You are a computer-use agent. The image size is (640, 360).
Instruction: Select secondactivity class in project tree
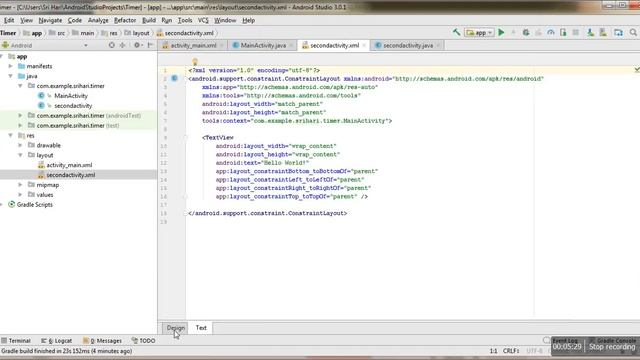click(x=73, y=105)
